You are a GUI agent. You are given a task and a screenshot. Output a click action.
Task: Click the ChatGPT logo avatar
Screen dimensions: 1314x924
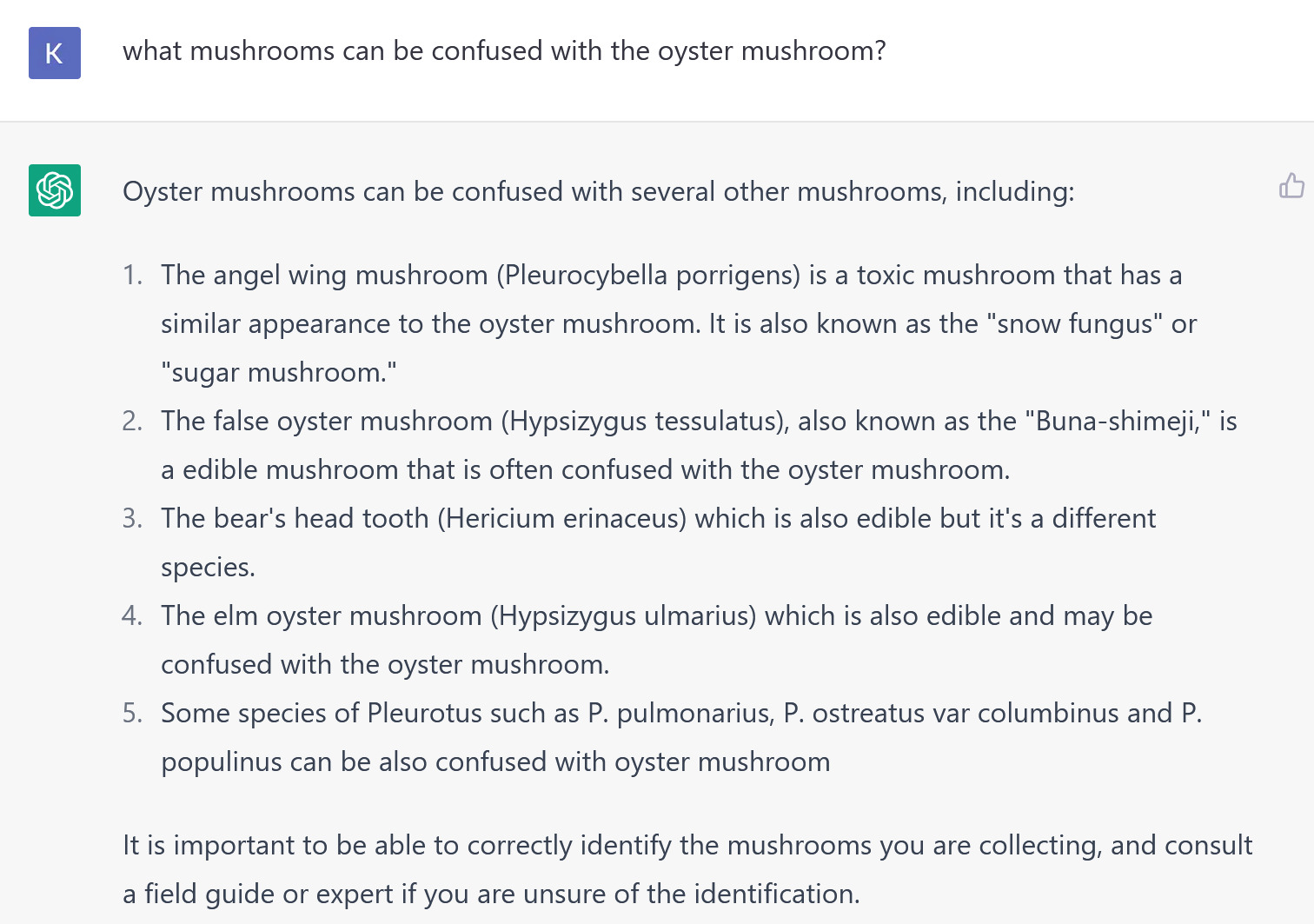[x=55, y=190]
